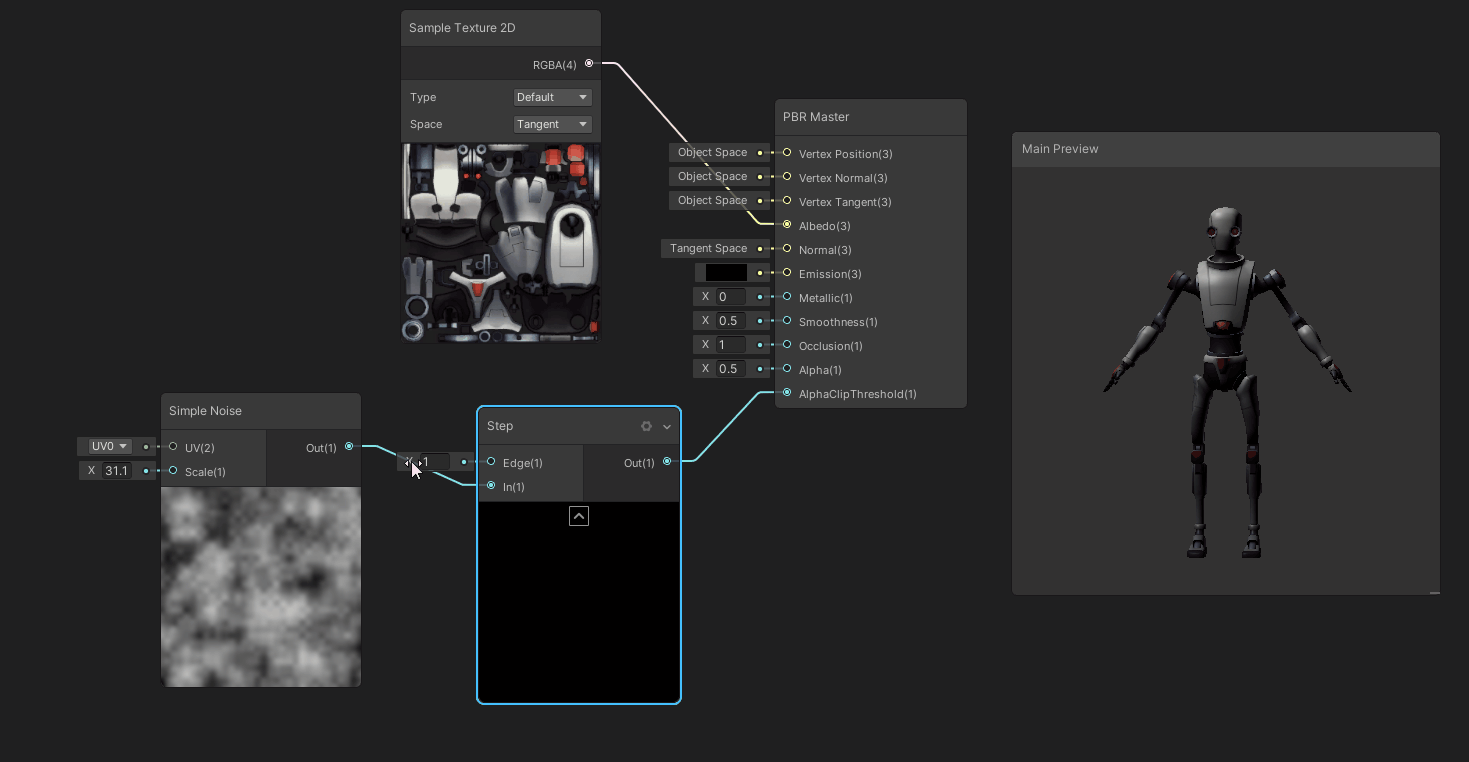Click the Step node In(1) input port

(x=491, y=486)
